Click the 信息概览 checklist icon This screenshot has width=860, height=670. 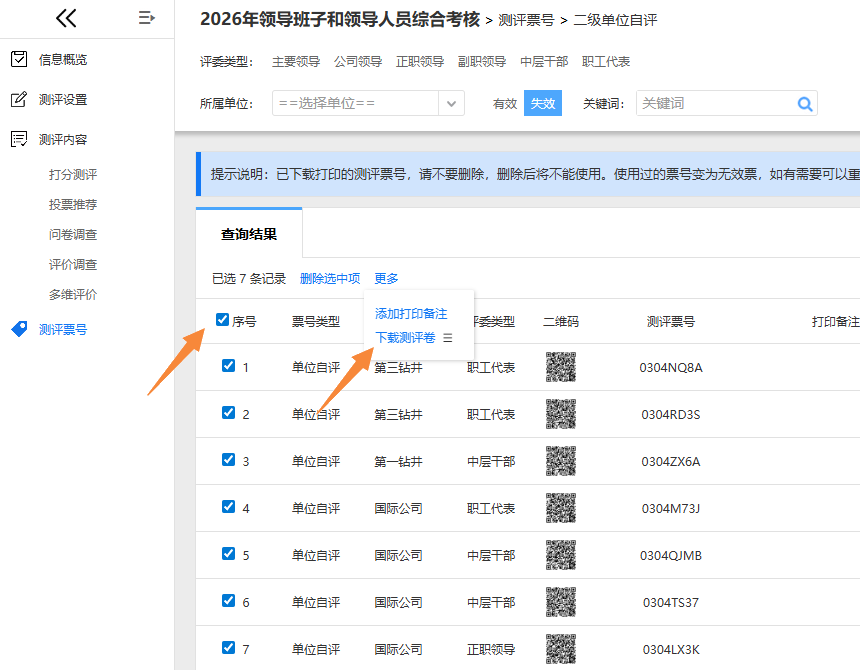19,59
